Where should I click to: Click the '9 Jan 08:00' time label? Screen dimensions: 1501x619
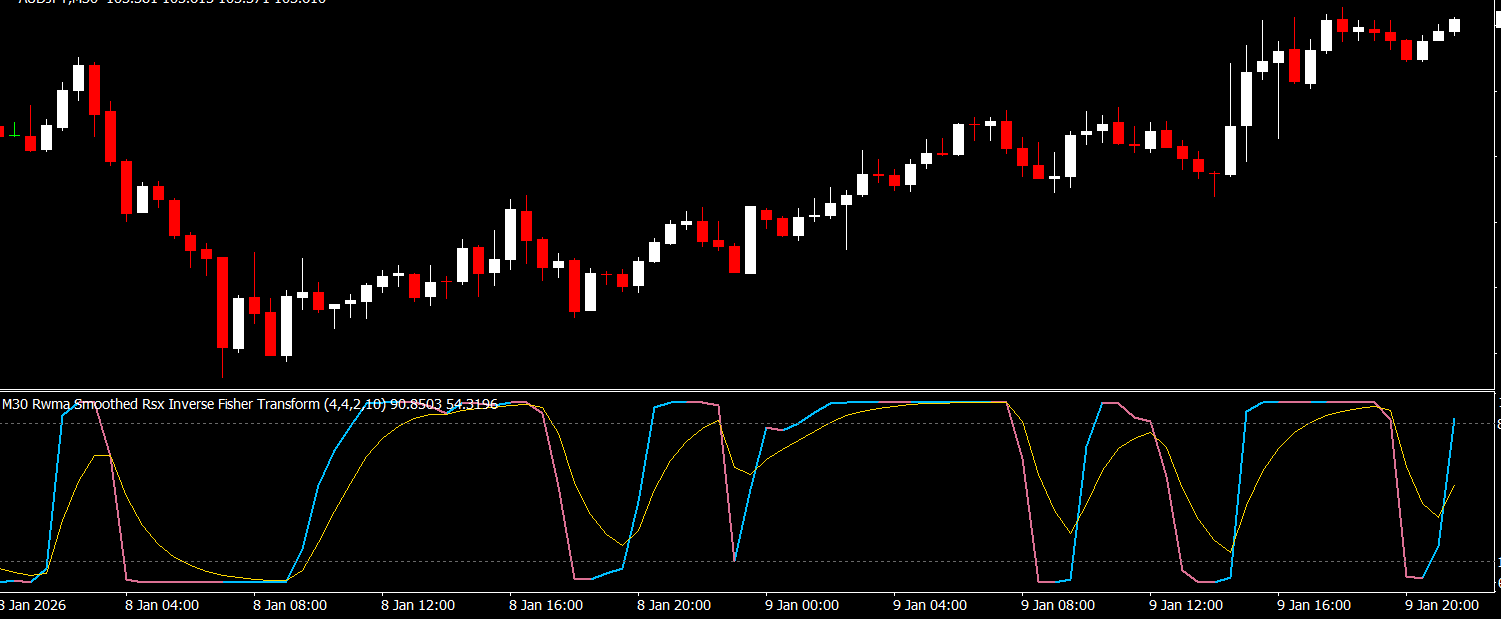pyautogui.click(x=1058, y=605)
